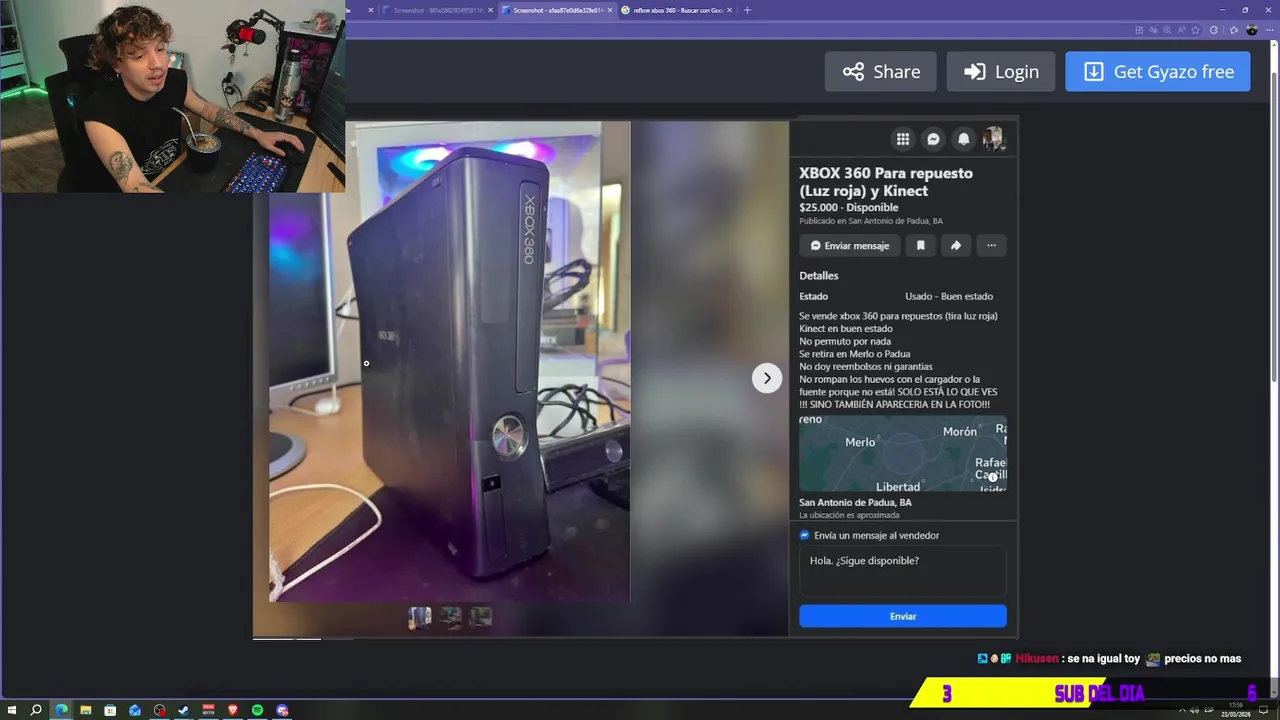This screenshot has height=720, width=1280.
Task: Click 'Publicado en San Antonio de Padua, BA'
Action: coord(871,221)
